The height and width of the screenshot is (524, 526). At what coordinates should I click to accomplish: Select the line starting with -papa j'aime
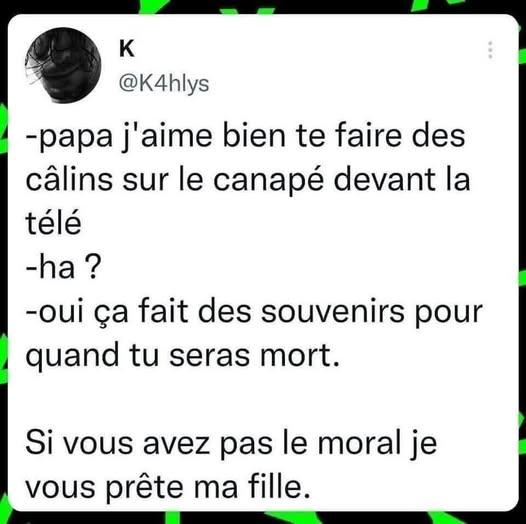245,137
